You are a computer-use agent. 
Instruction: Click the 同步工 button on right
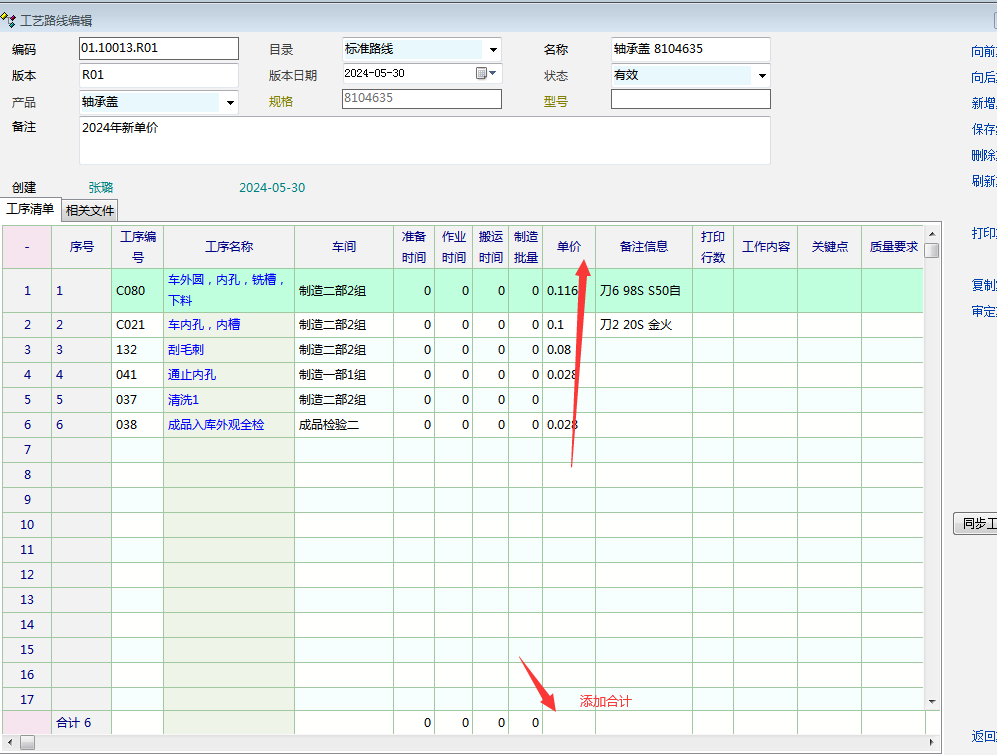[x=977, y=523]
